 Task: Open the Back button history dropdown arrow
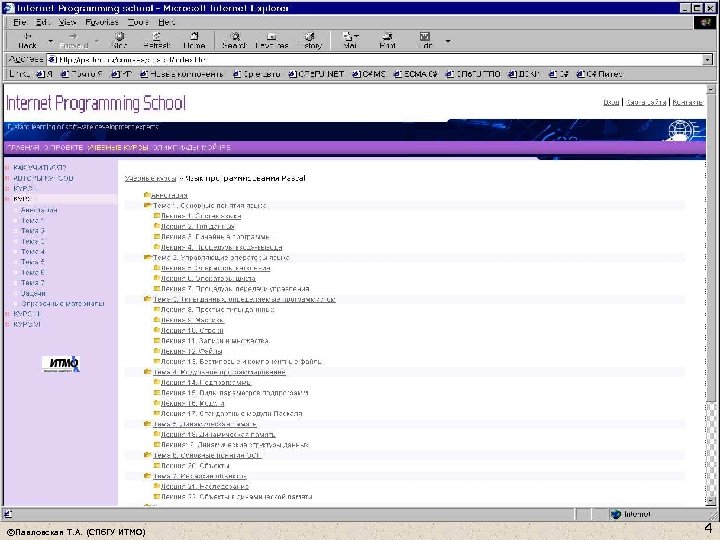click(x=51, y=41)
